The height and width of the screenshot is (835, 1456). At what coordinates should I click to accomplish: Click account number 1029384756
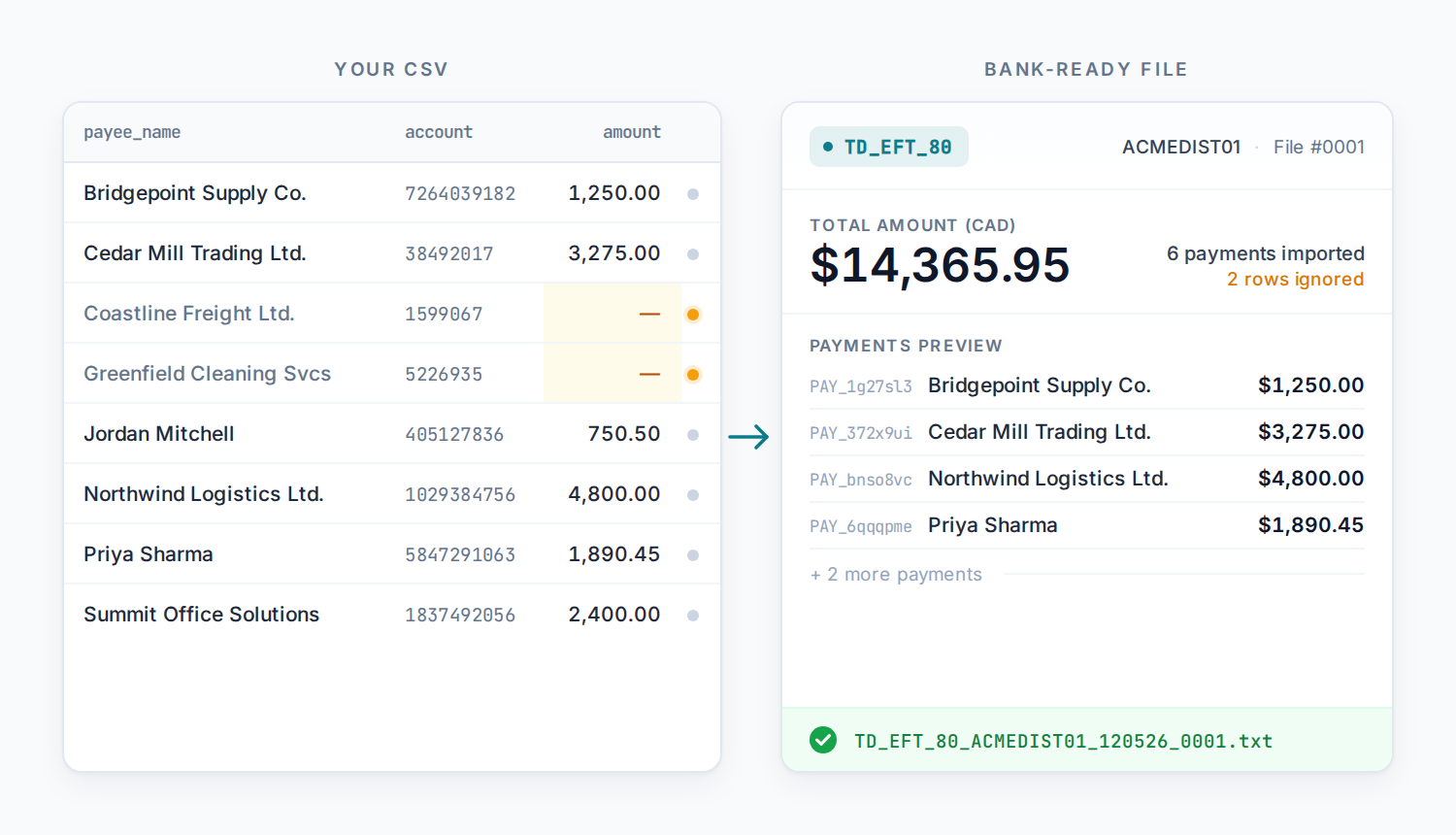(460, 495)
